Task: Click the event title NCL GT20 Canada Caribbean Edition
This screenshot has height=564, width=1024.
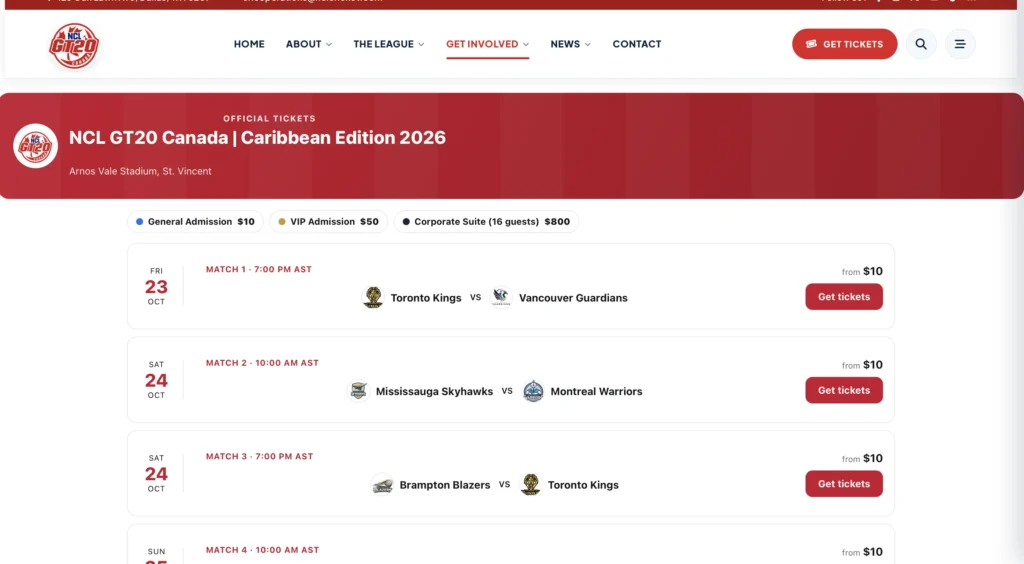Action: (x=257, y=138)
